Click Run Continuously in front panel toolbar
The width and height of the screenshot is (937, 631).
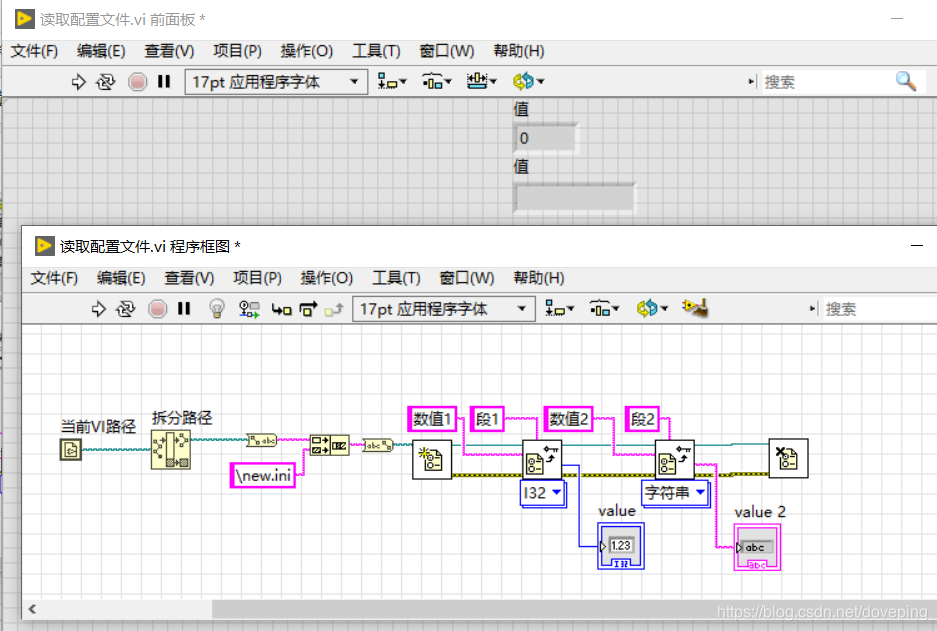coord(106,82)
